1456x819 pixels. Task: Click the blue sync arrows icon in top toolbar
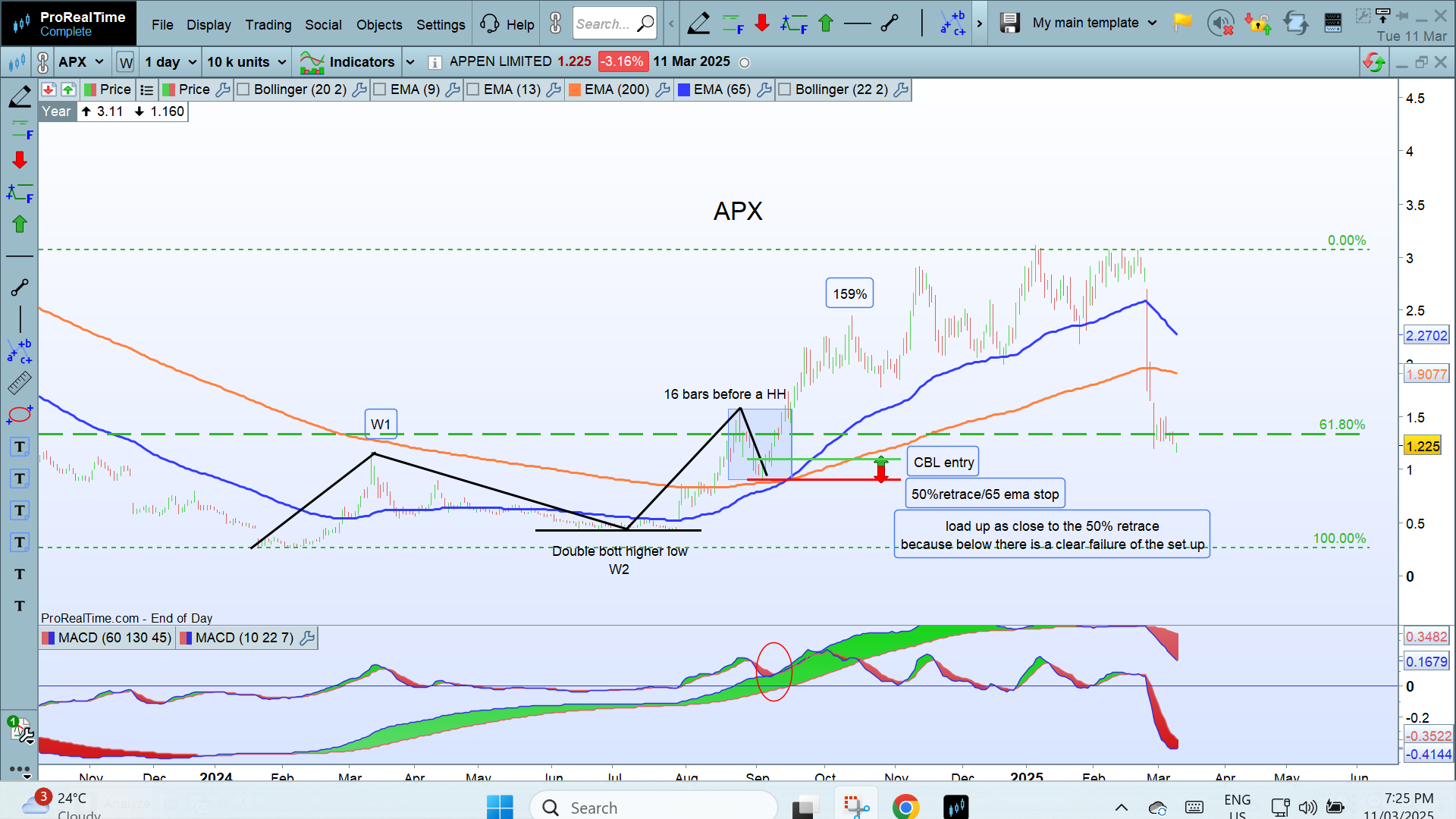pyautogui.click(x=1295, y=24)
